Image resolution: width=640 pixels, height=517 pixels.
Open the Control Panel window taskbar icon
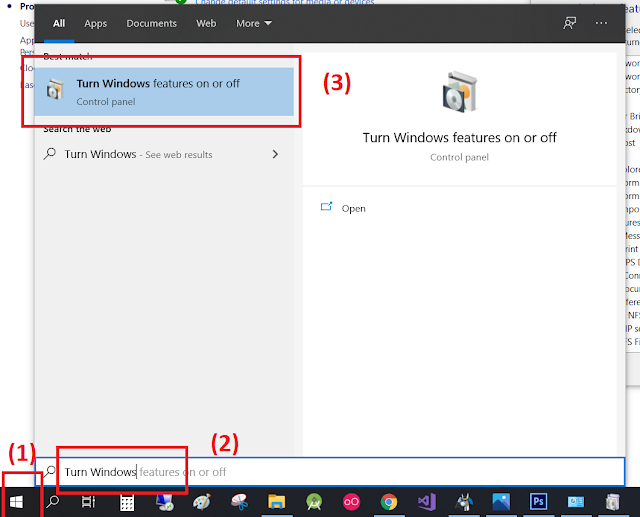pyautogui.click(x=576, y=502)
